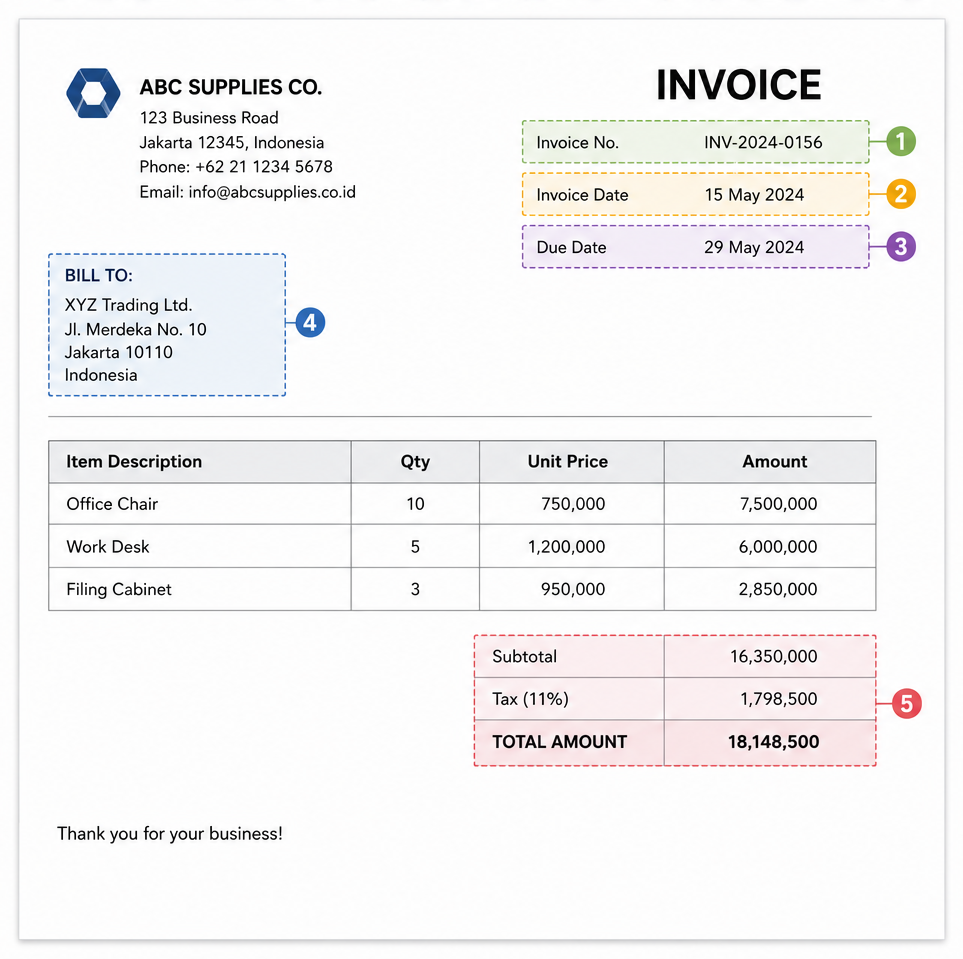963x959 pixels.
Task: Click Jakarta 12345, Indonesia address line
Action: coord(232,143)
